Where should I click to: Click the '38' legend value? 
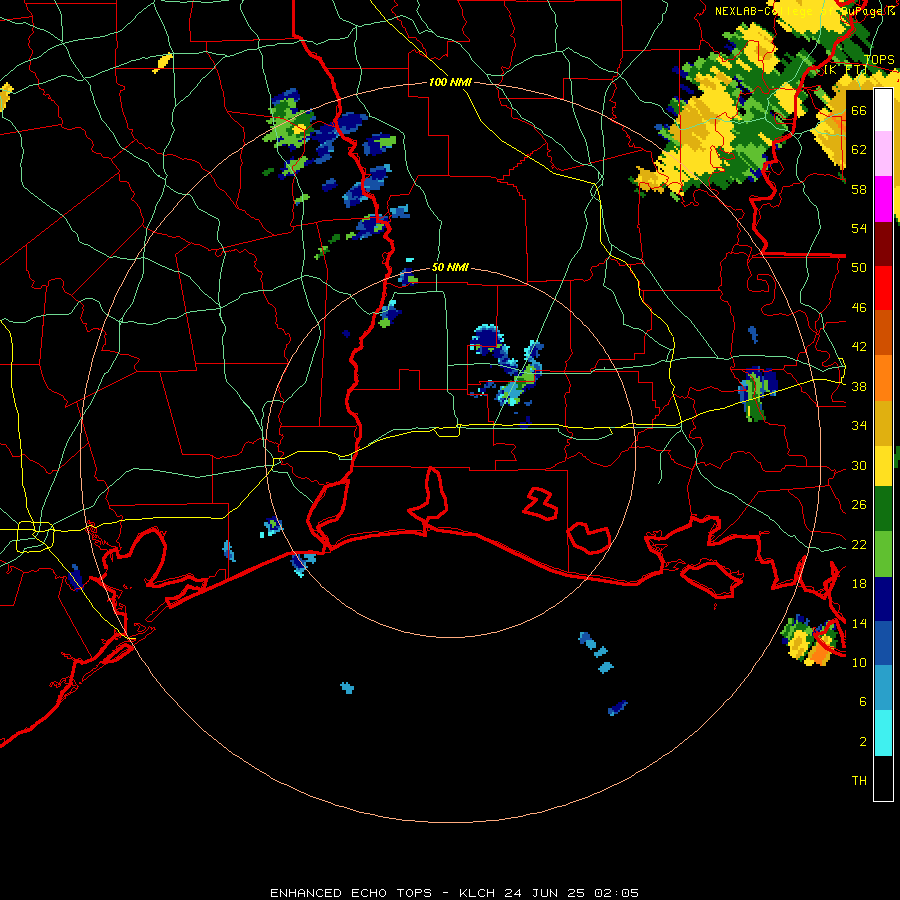[x=859, y=387]
